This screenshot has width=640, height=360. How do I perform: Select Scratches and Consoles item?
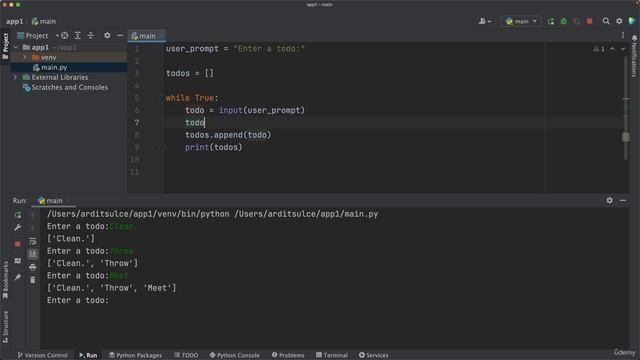click(x=69, y=87)
